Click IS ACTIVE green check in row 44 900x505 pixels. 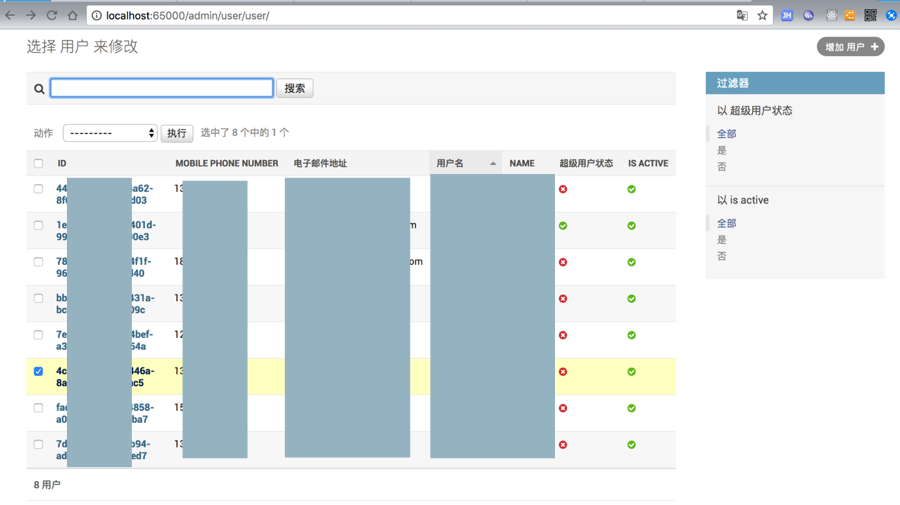point(631,189)
